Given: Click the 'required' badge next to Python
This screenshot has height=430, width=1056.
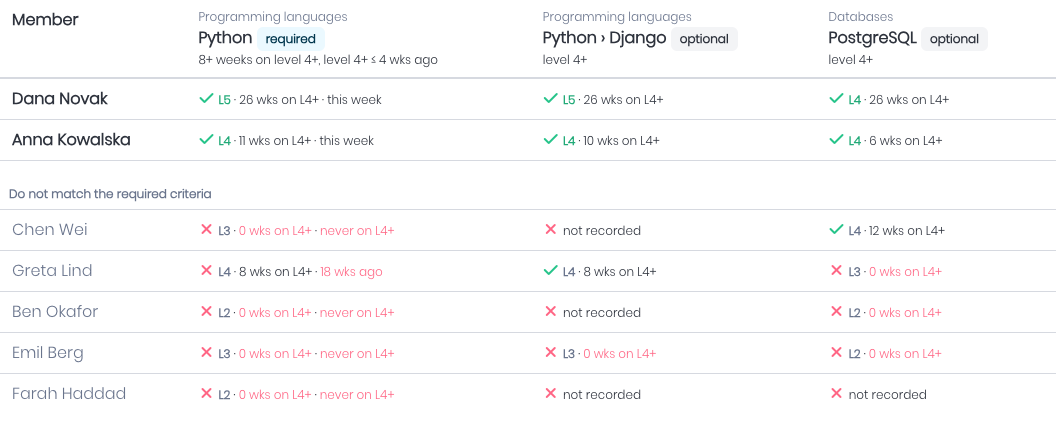Looking at the screenshot, I should pyautogui.click(x=291, y=39).
